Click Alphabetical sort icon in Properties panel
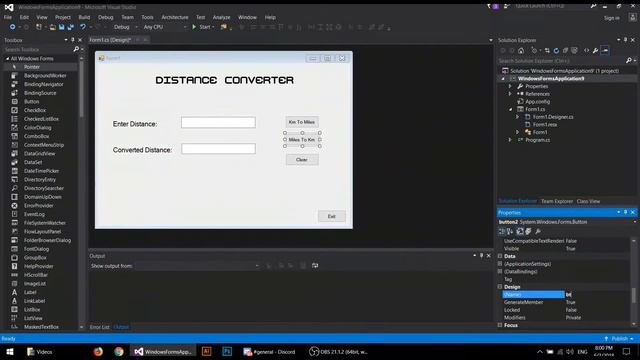Image resolution: width=640 pixels, height=360 pixels. coord(510,231)
